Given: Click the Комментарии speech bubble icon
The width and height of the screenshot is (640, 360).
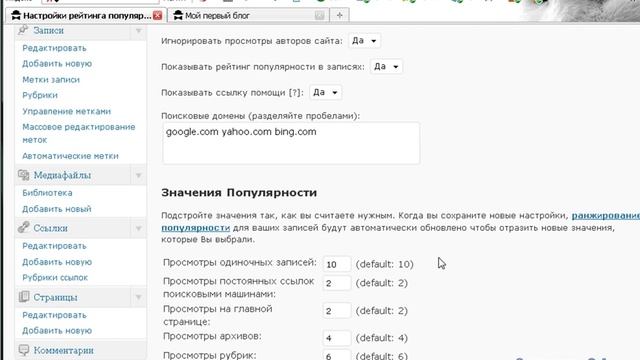Looking at the screenshot, I should pyautogui.click(x=24, y=350).
